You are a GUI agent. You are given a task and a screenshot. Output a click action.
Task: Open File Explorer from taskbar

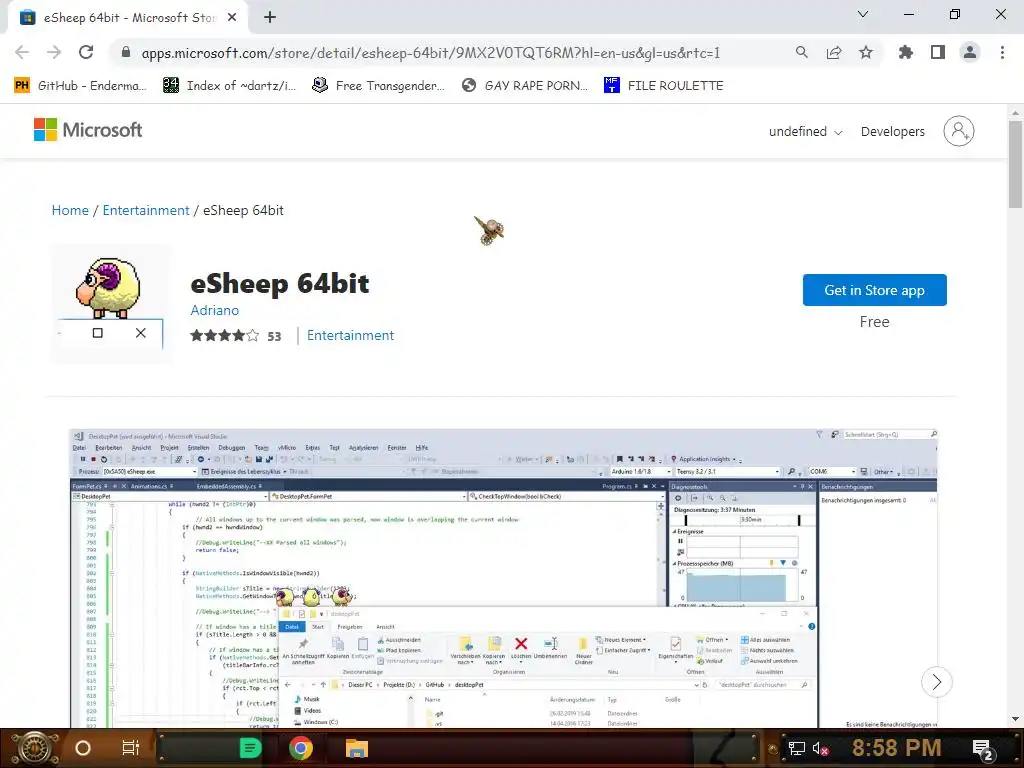click(x=357, y=748)
